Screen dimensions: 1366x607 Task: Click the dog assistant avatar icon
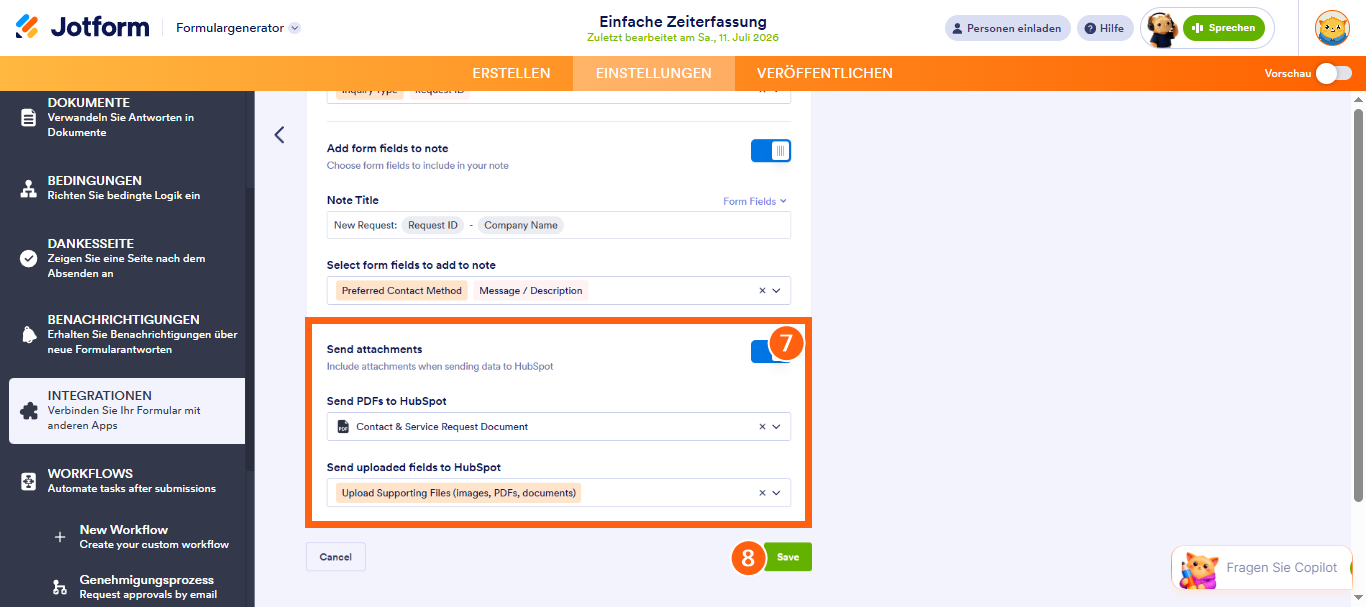[1160, 28]
